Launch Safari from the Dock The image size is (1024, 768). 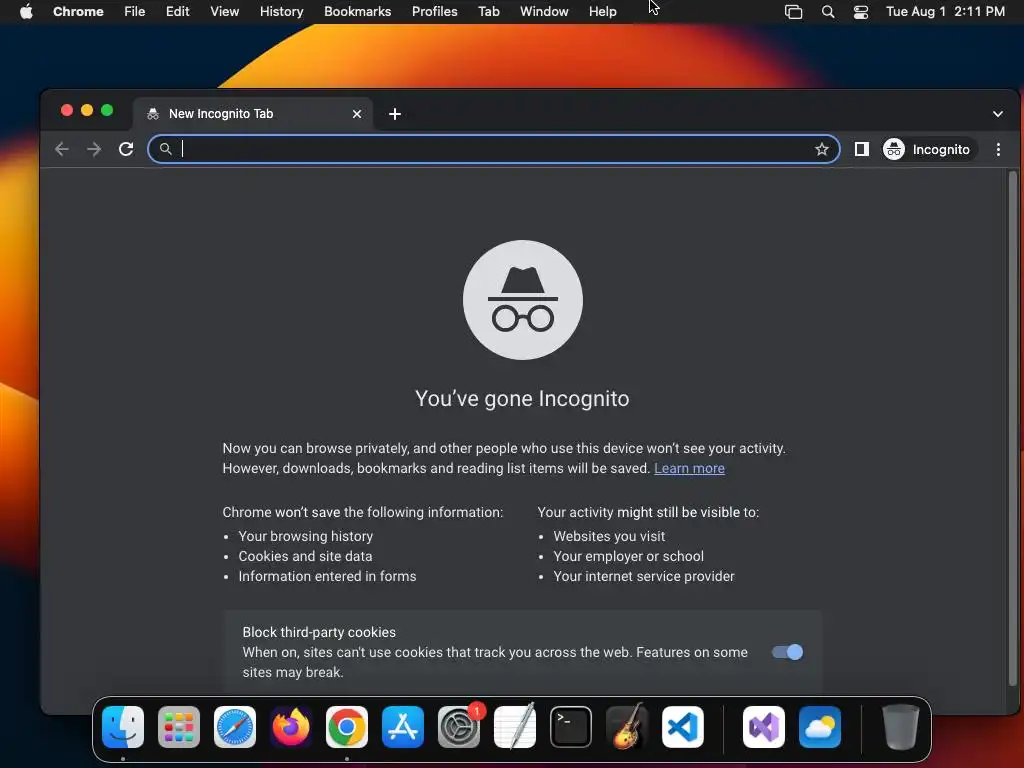[x=235, y=727]
